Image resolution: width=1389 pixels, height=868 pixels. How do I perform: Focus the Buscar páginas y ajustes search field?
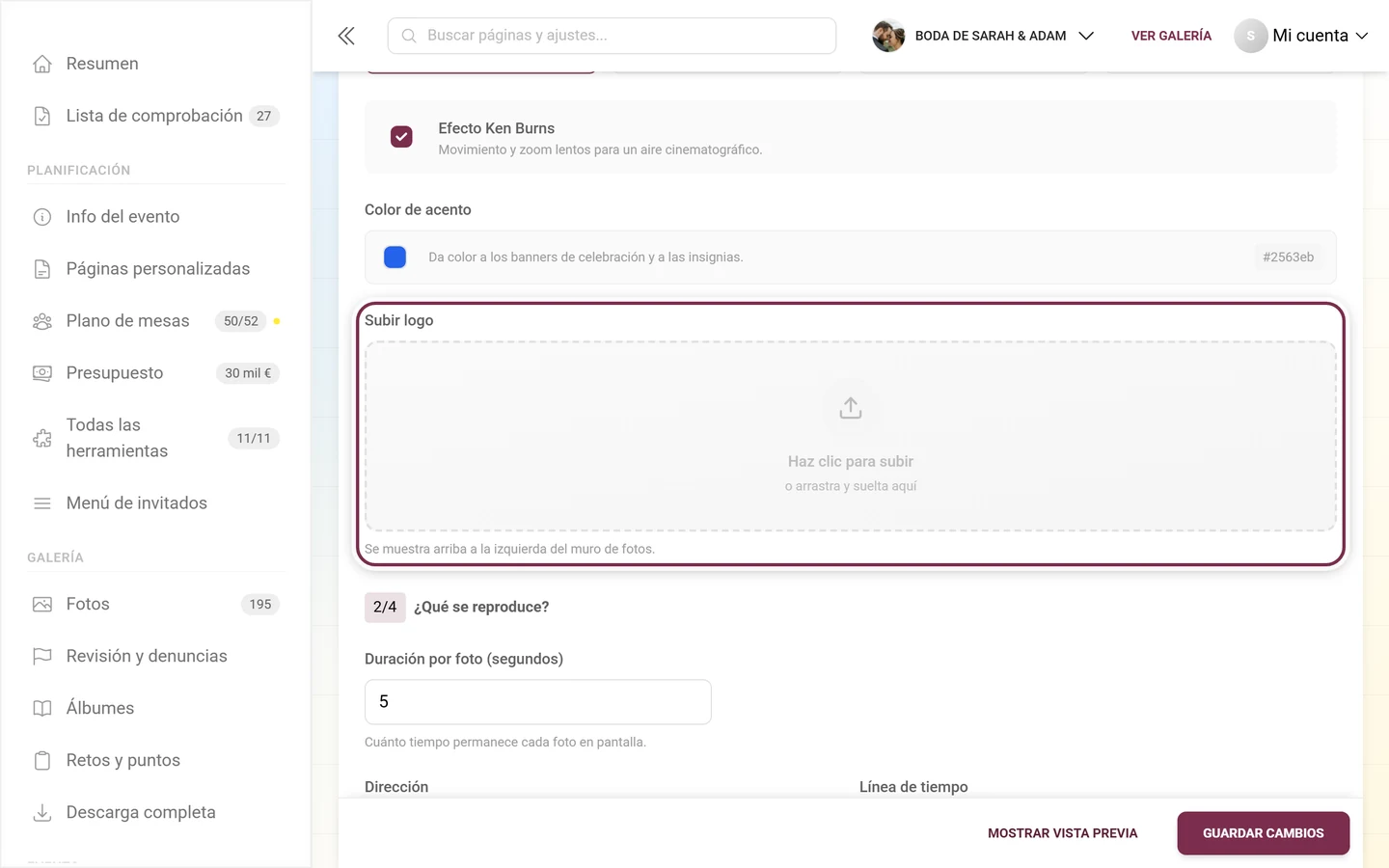tap(612, 36)
